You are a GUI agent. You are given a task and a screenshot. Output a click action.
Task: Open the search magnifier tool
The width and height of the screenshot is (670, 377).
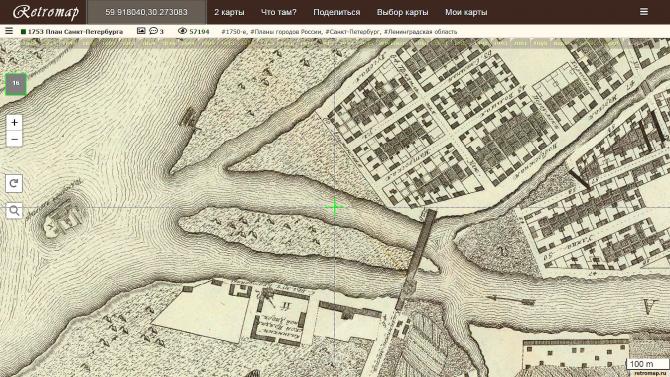14,211
